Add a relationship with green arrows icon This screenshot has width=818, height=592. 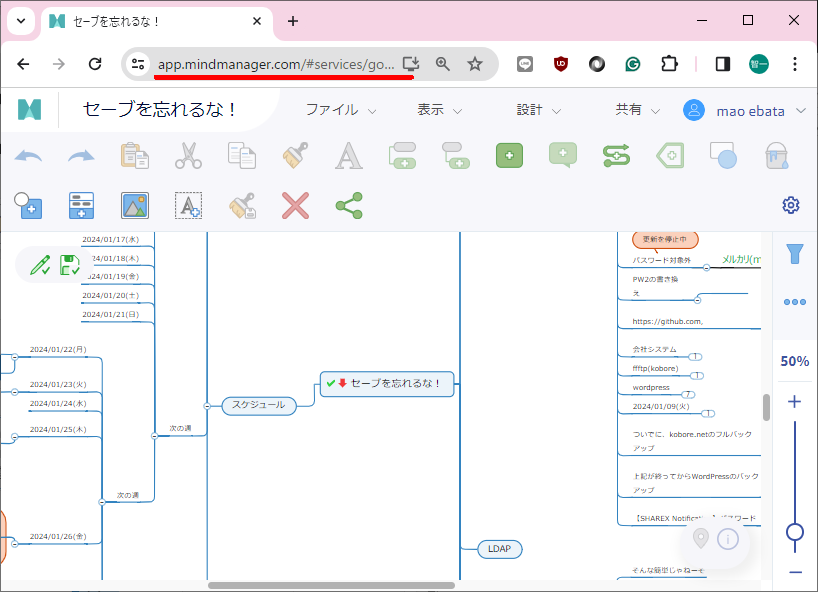(616, 156)
